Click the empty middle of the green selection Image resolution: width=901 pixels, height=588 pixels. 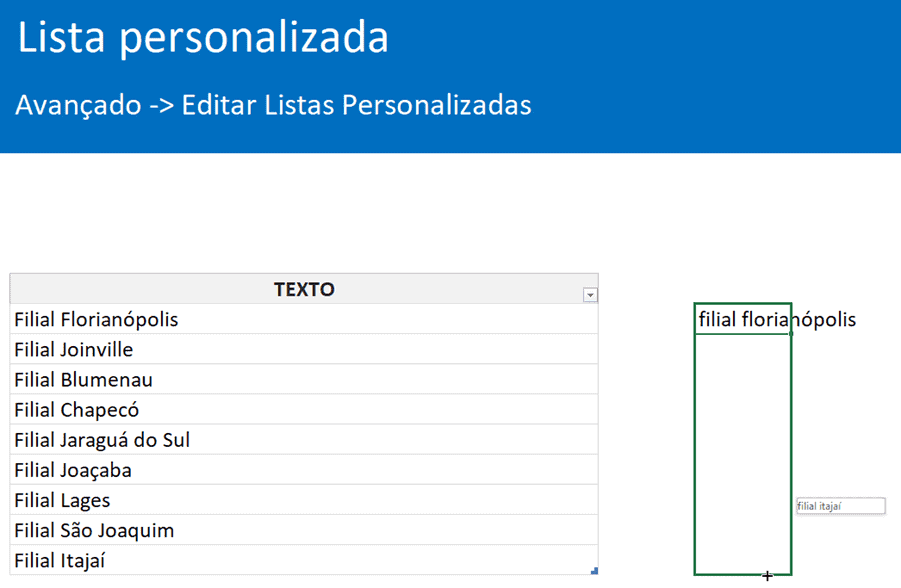pyautogui.click(x=742, y=450)
